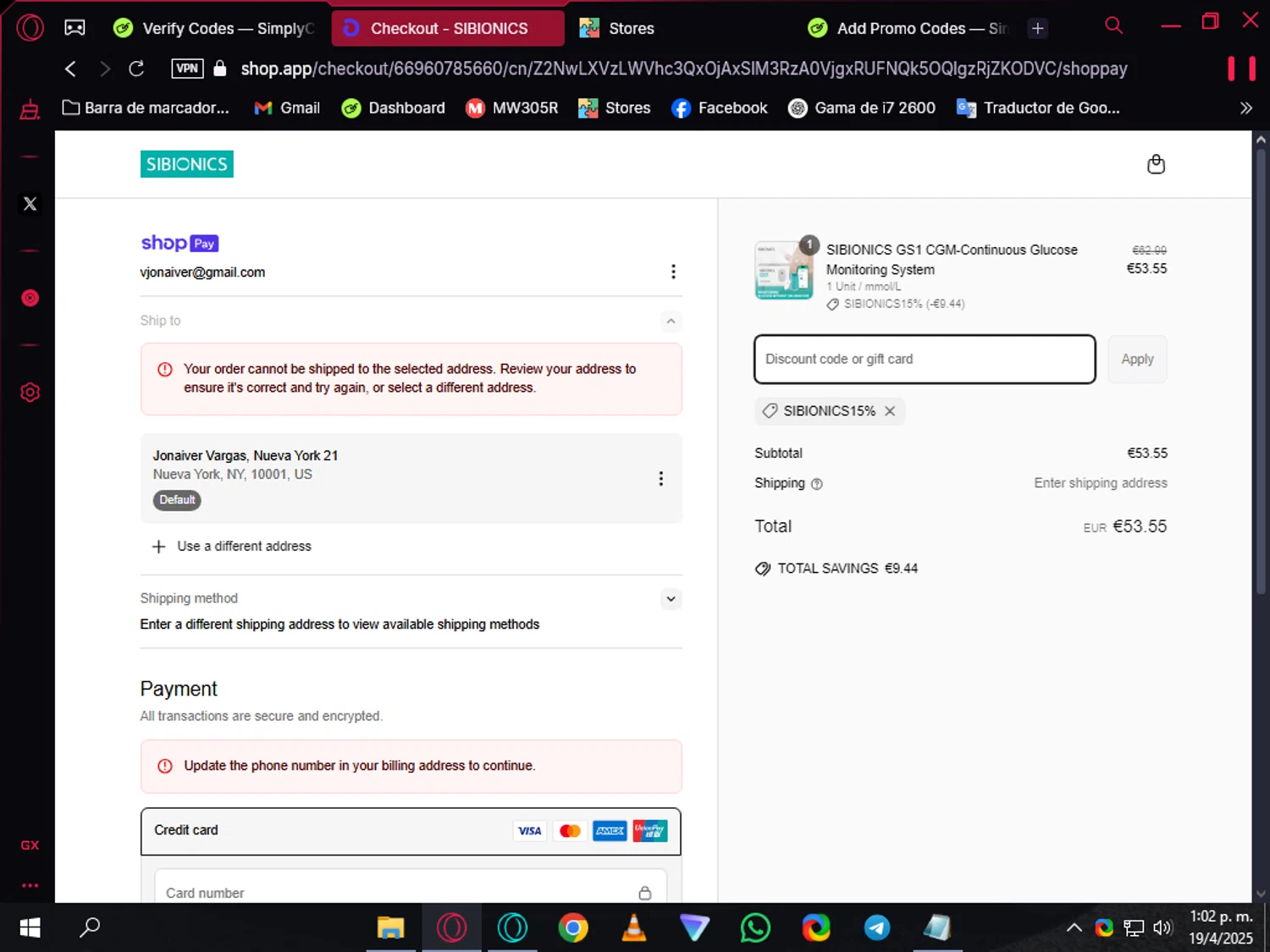Open the X (Twitter) sidebar icon

(30, 204)
